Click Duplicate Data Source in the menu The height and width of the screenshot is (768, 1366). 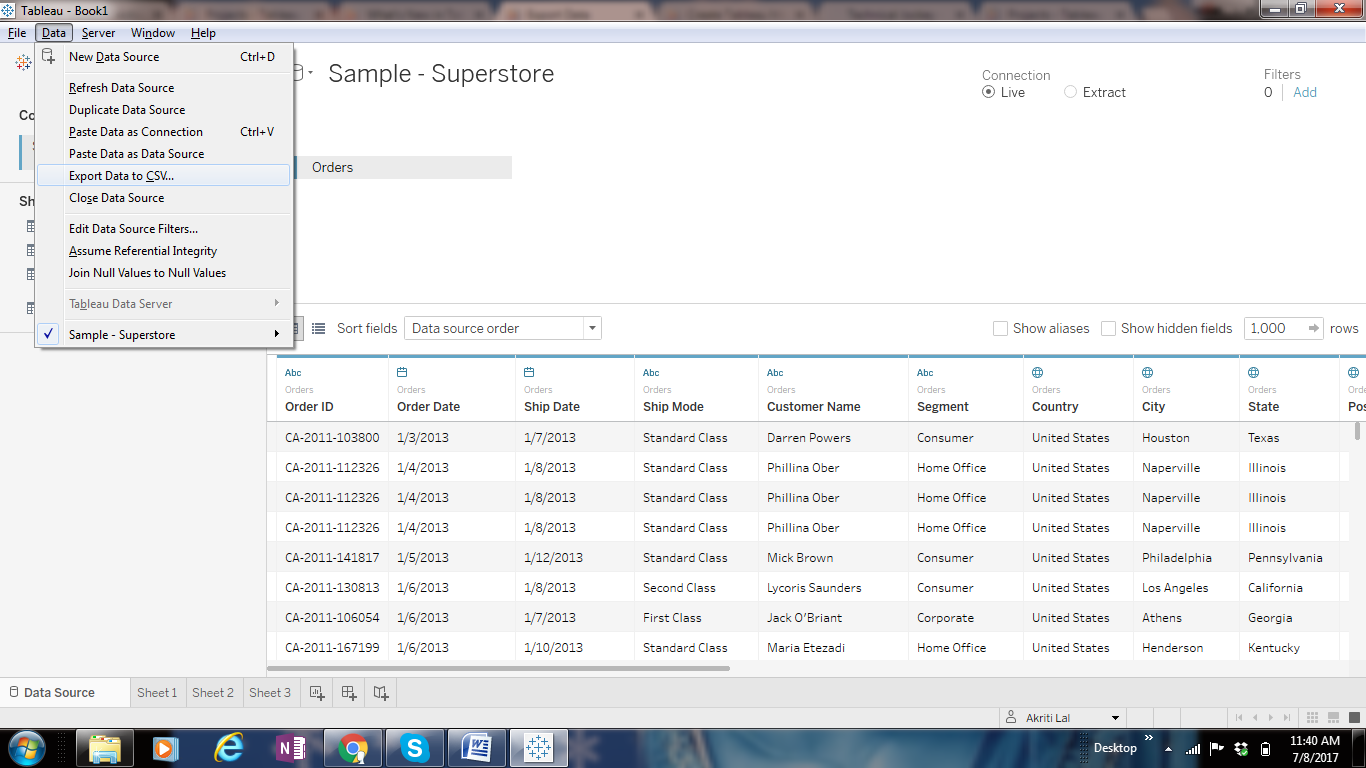point(163,110)
